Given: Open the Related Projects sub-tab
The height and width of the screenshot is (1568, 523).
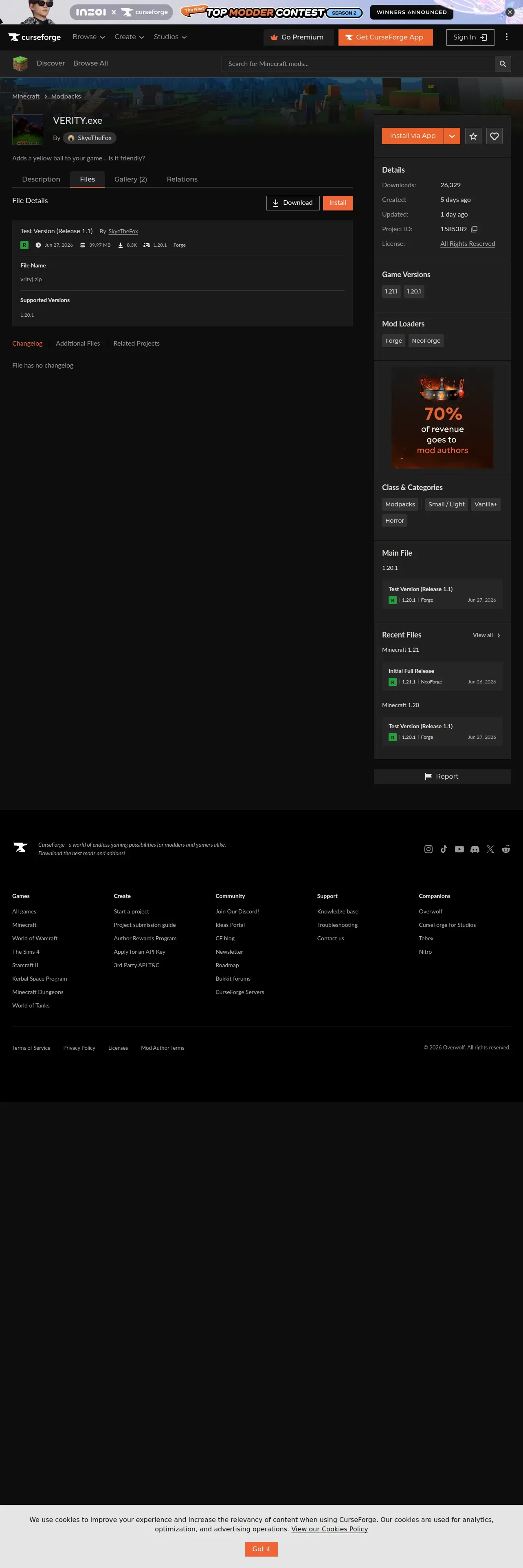Looking at the screenshot, I should [x=136, y=344].
